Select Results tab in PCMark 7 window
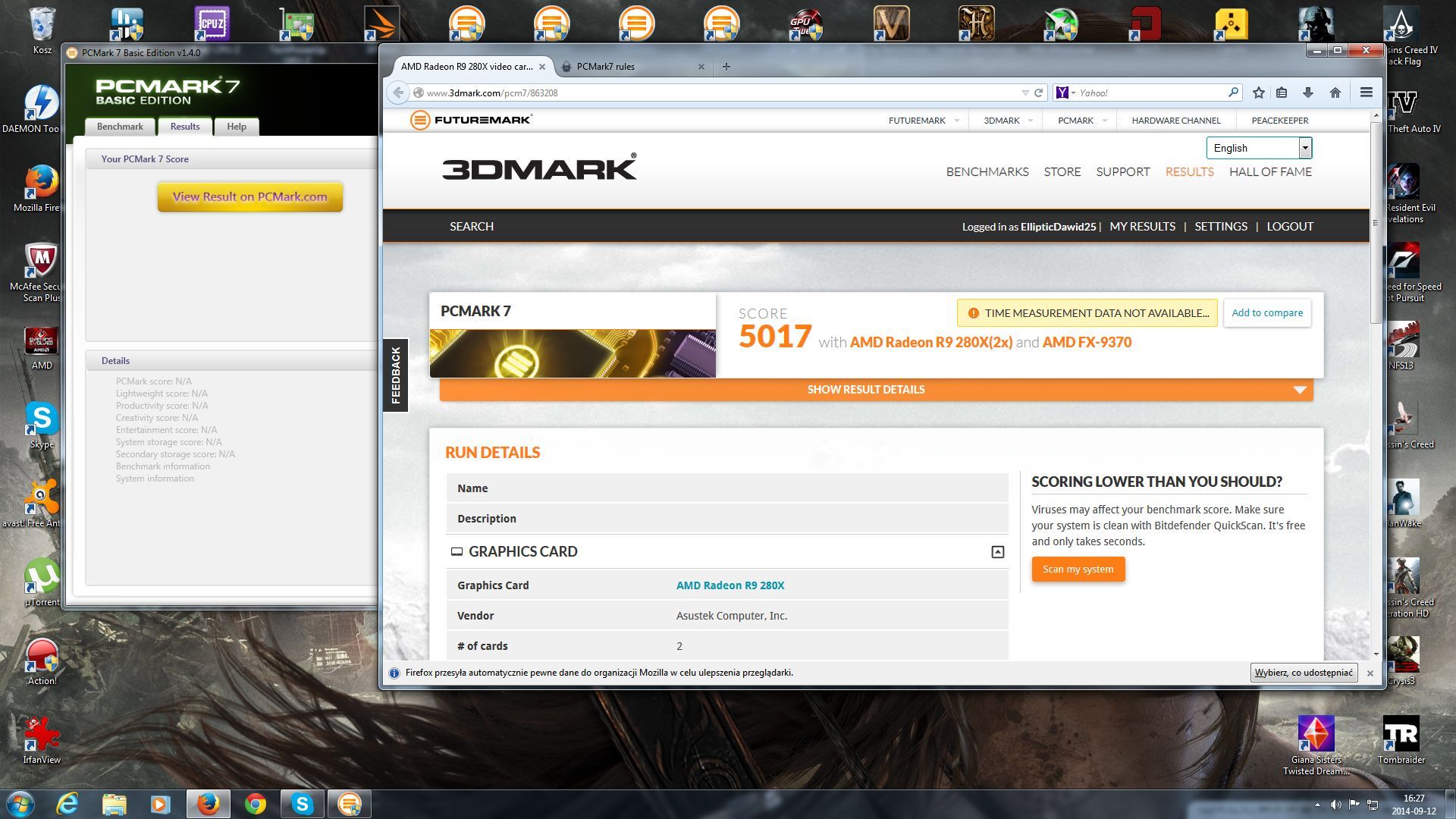This screenshot has width=1456, height=819. [x=185, y=127]
